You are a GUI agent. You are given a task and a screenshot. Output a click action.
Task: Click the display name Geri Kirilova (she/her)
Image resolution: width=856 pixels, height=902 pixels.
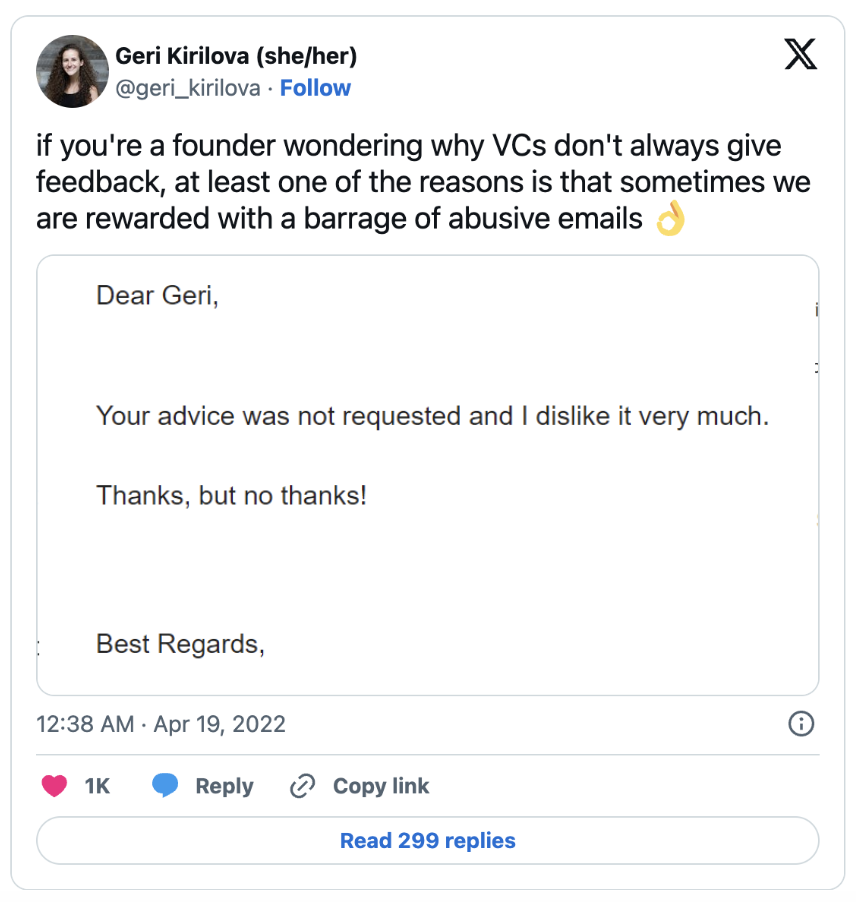[x=236, y=56]
